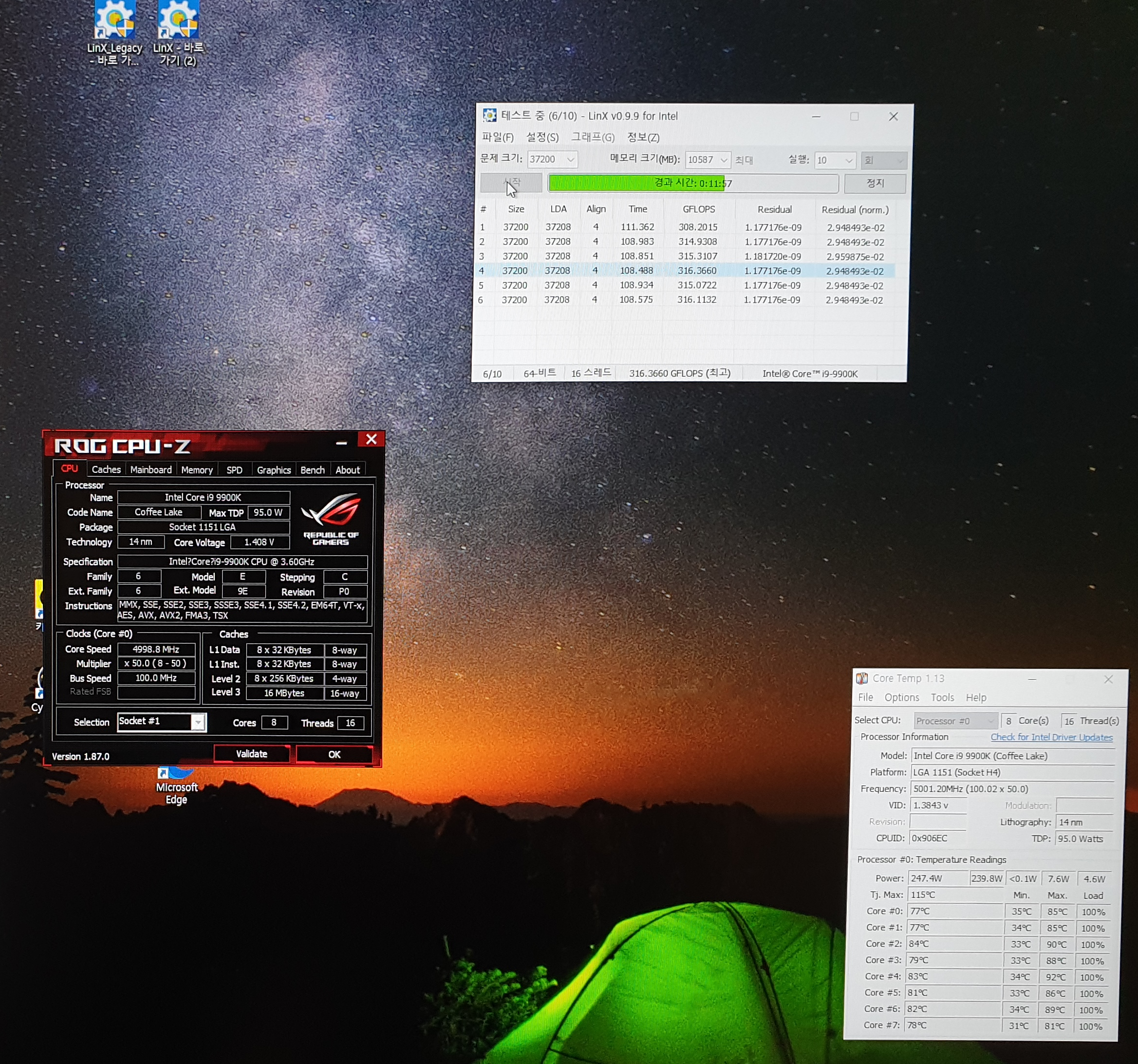The height and width of the screenshot is (1064, 1138).
Task: Switch to the Memory tab in CPU-Z
Action: click(x=197, y=469)
